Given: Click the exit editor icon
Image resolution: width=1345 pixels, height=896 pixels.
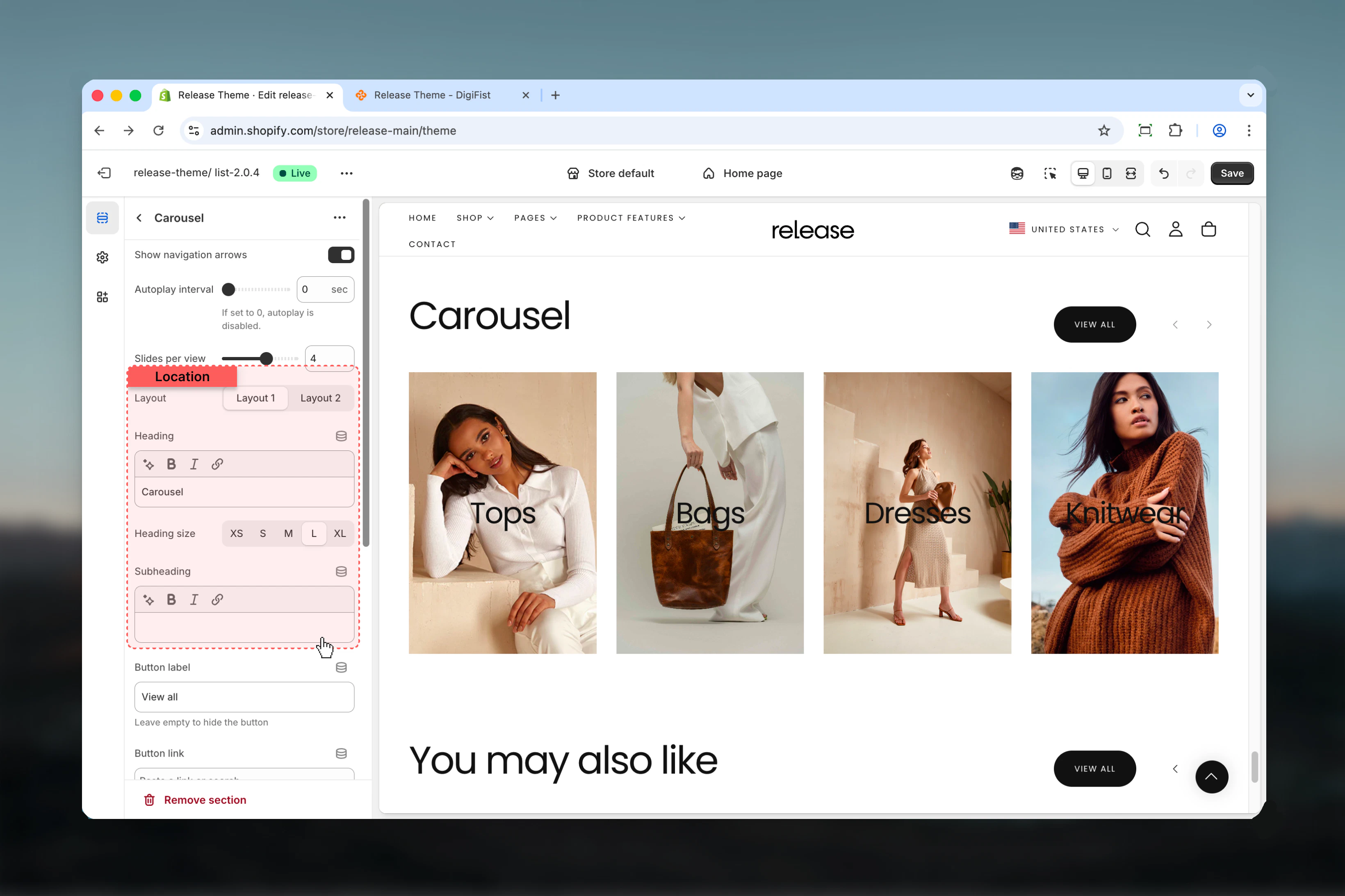Looking at the screenshot, I should (x=104, y=173).
